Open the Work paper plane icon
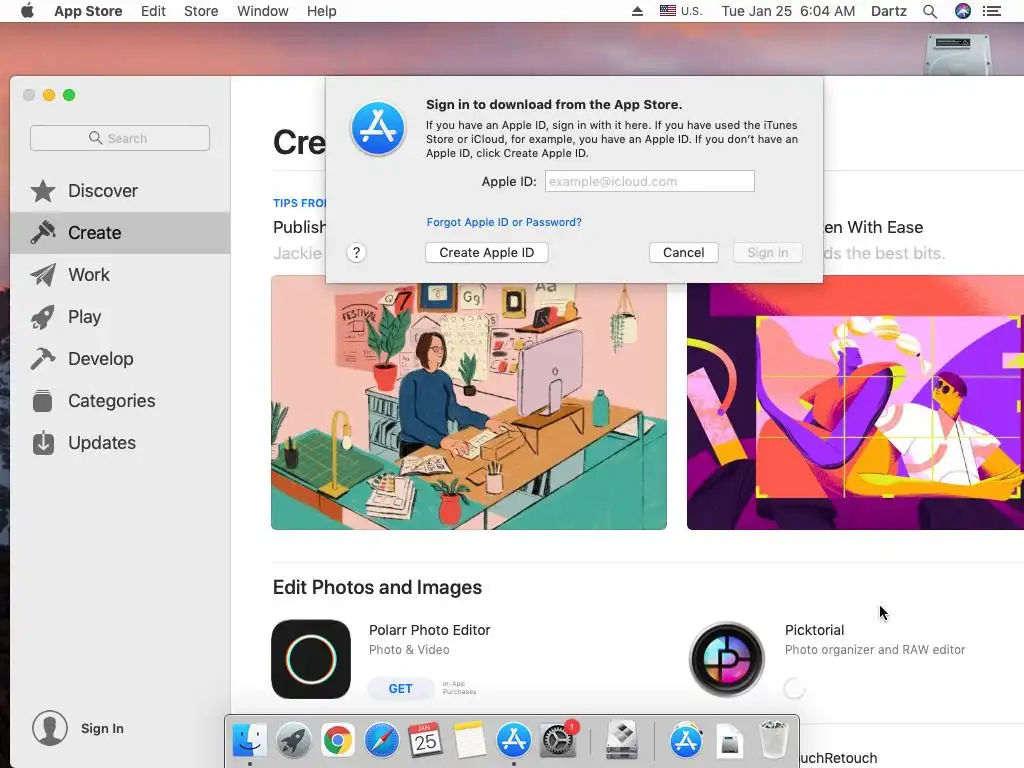Viewport: 1024px width, 768px height. (x=43, y=275)
